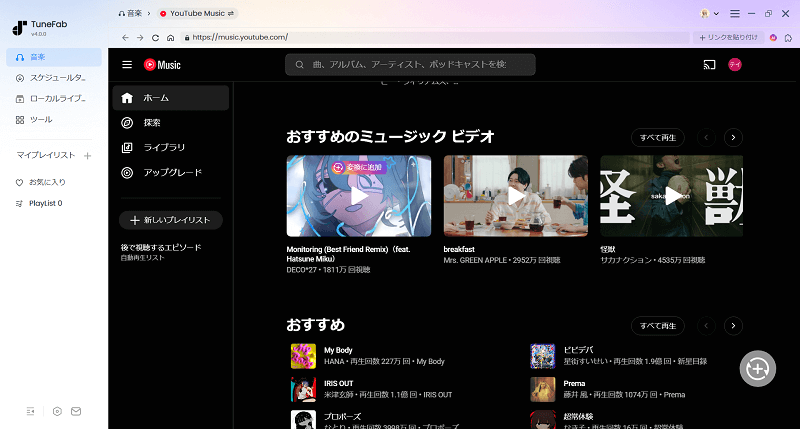Open the cast to device icon

pyautogui.click(x=709, y=65)
